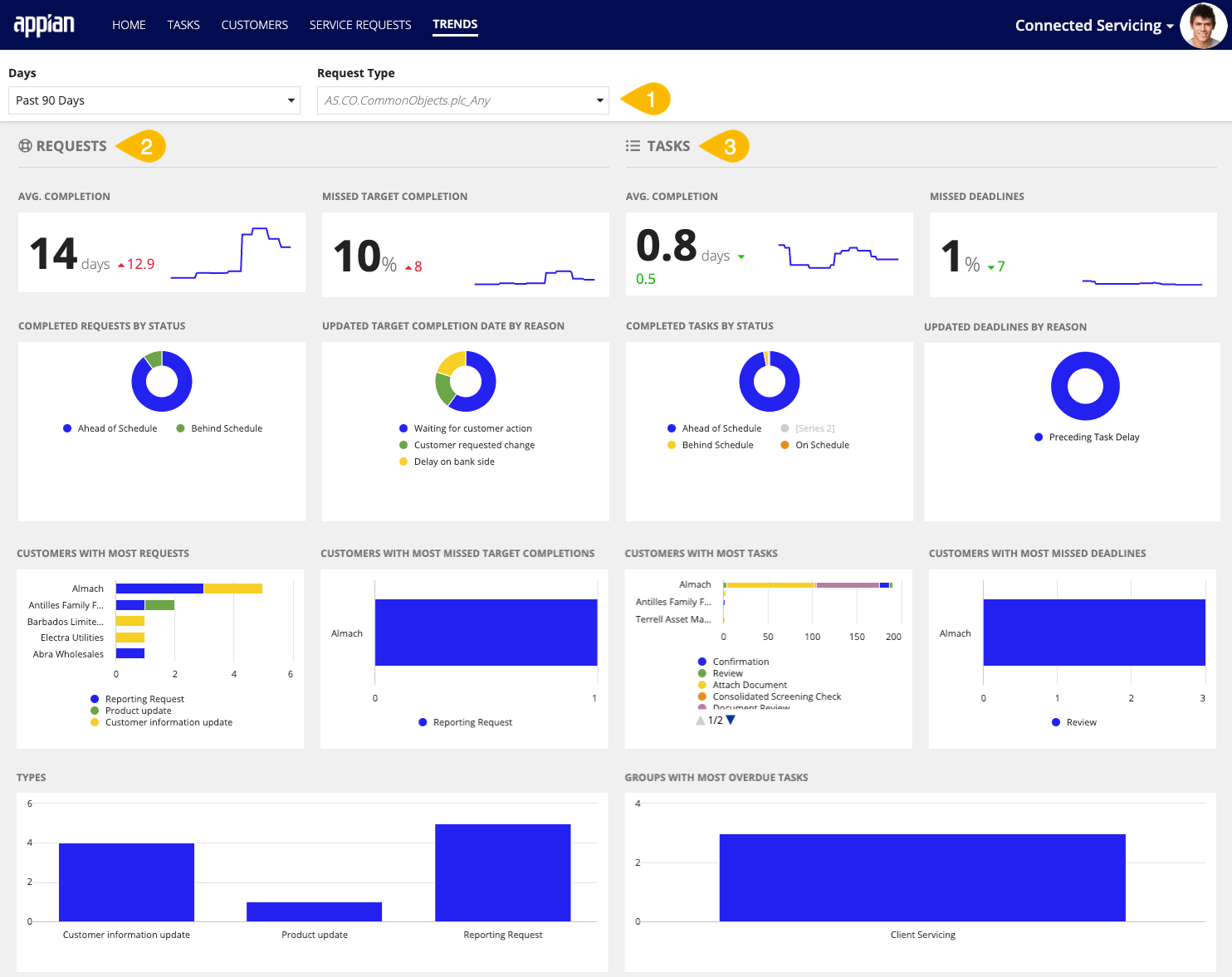1232x977 pixels.
Task: Click Almach bar in missed deadlines chart
Action: pyautogui.click(x=1094, y=633)
